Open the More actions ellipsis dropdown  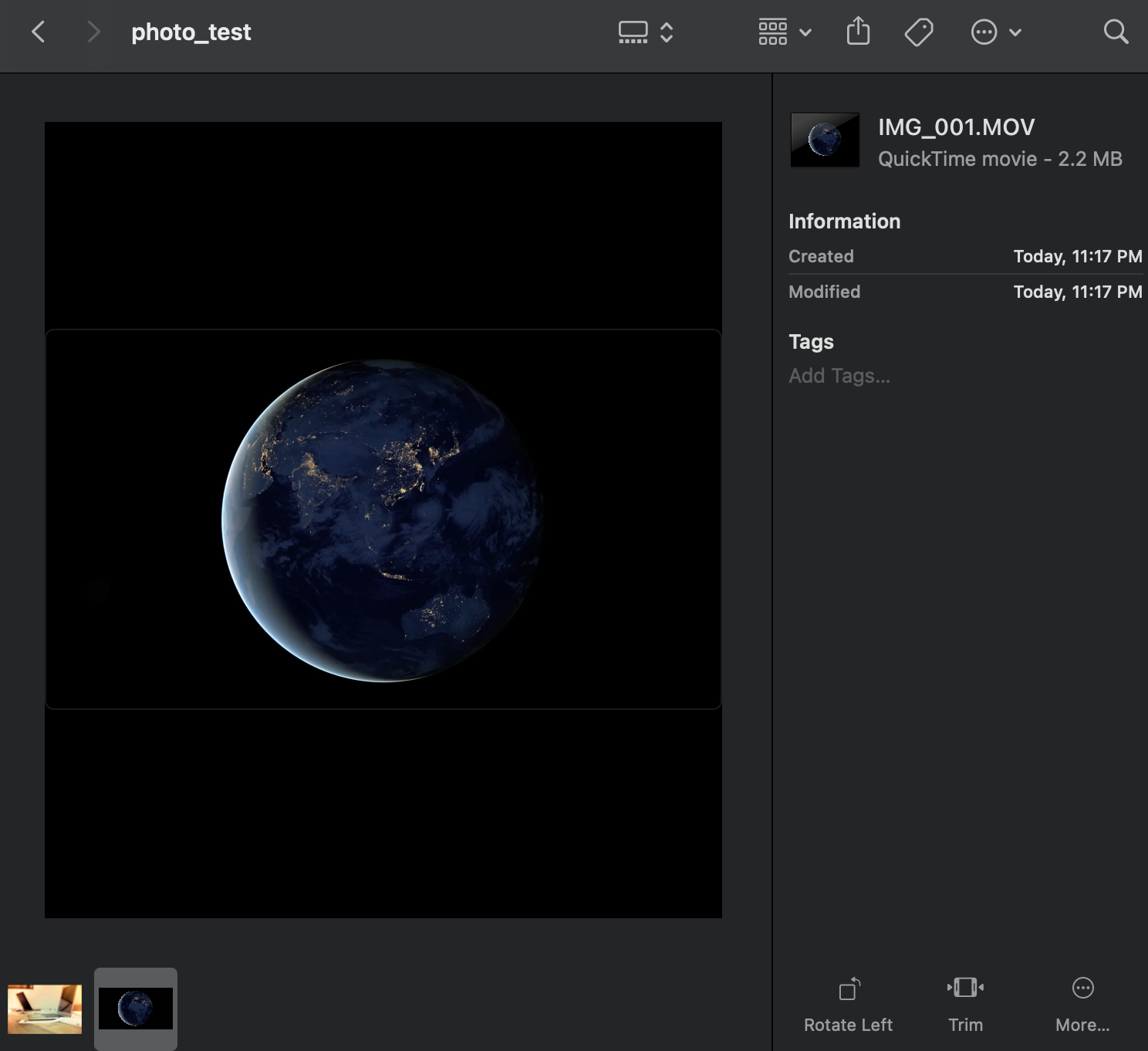pos(984,32)
